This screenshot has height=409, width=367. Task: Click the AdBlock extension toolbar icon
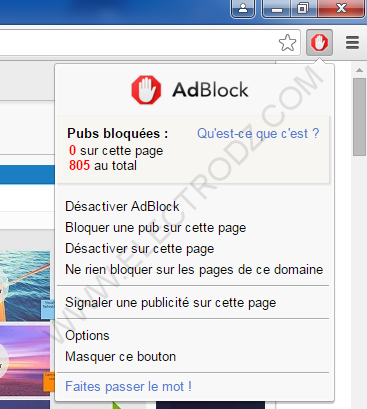pyautogui.click(x=319, y=42)
